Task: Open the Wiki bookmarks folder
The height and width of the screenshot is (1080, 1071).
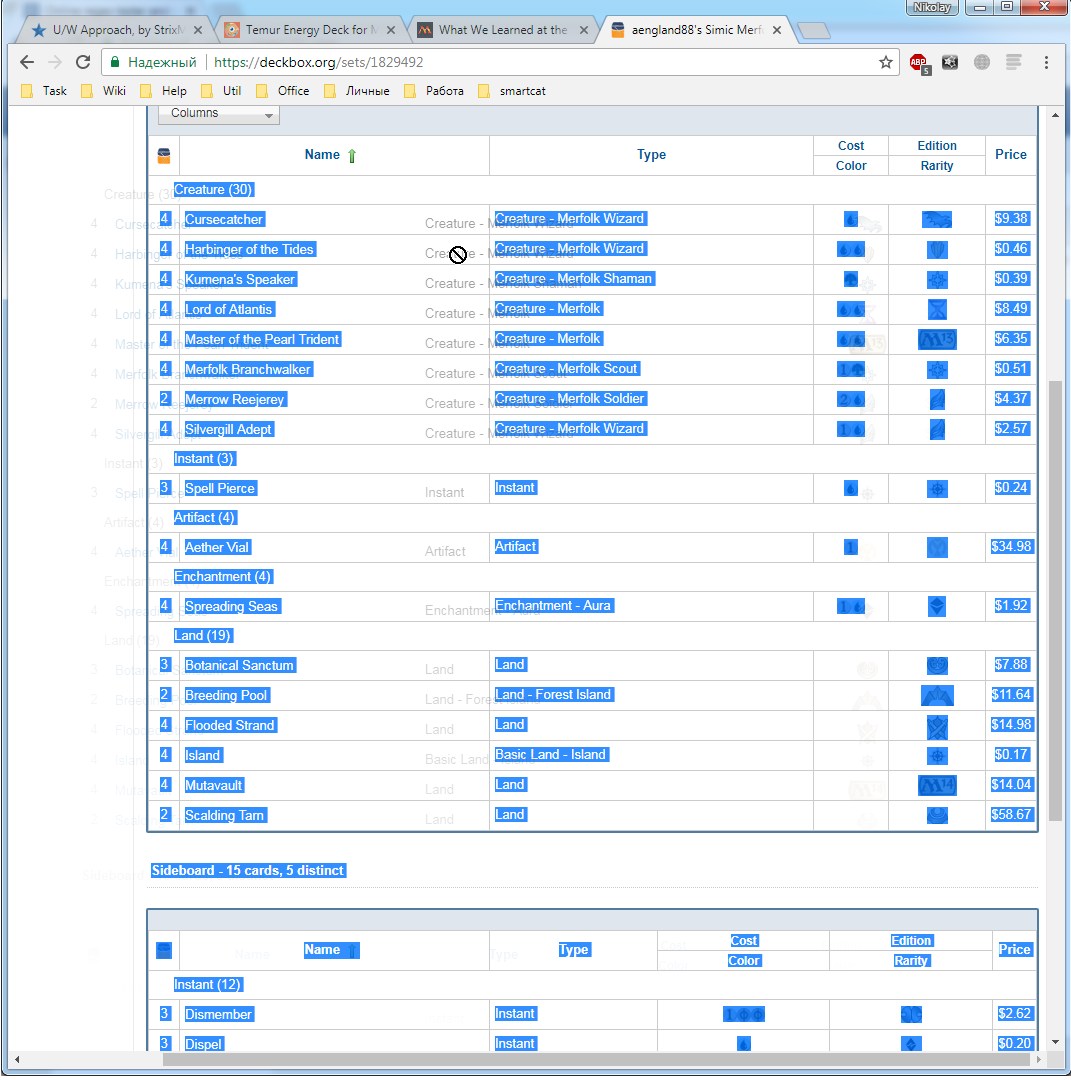Action: [104, 91]
